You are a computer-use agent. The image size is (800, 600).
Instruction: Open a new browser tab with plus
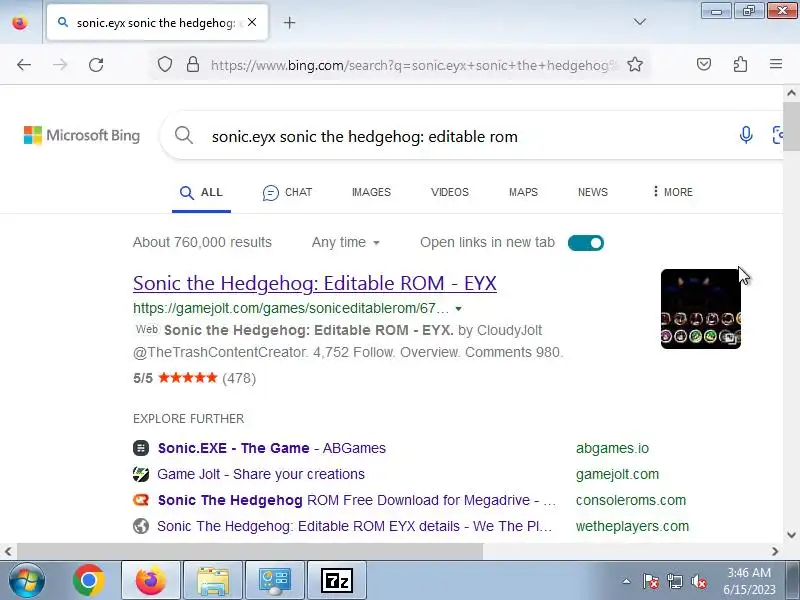(x=289, y=22)
